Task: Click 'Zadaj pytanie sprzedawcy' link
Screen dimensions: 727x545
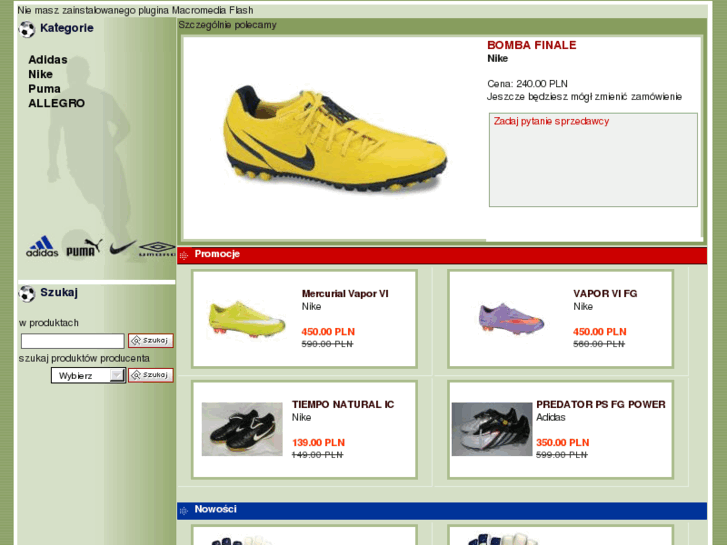Action: [551, 121]
